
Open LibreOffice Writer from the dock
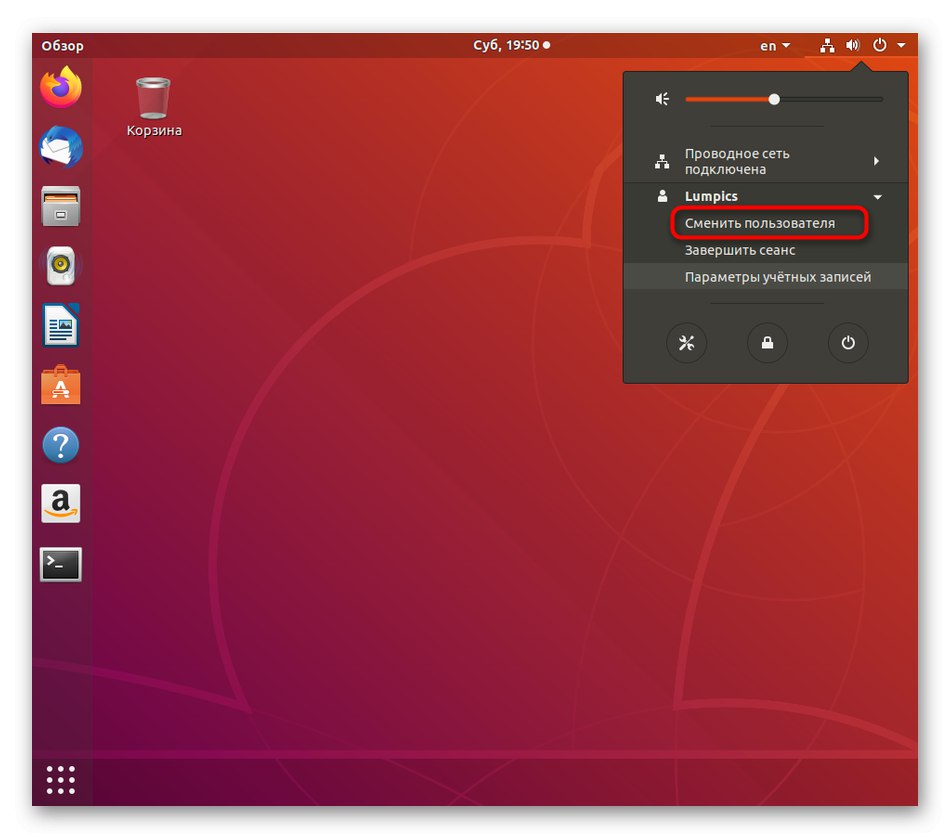pyautogui.click(x=61, y=325)
